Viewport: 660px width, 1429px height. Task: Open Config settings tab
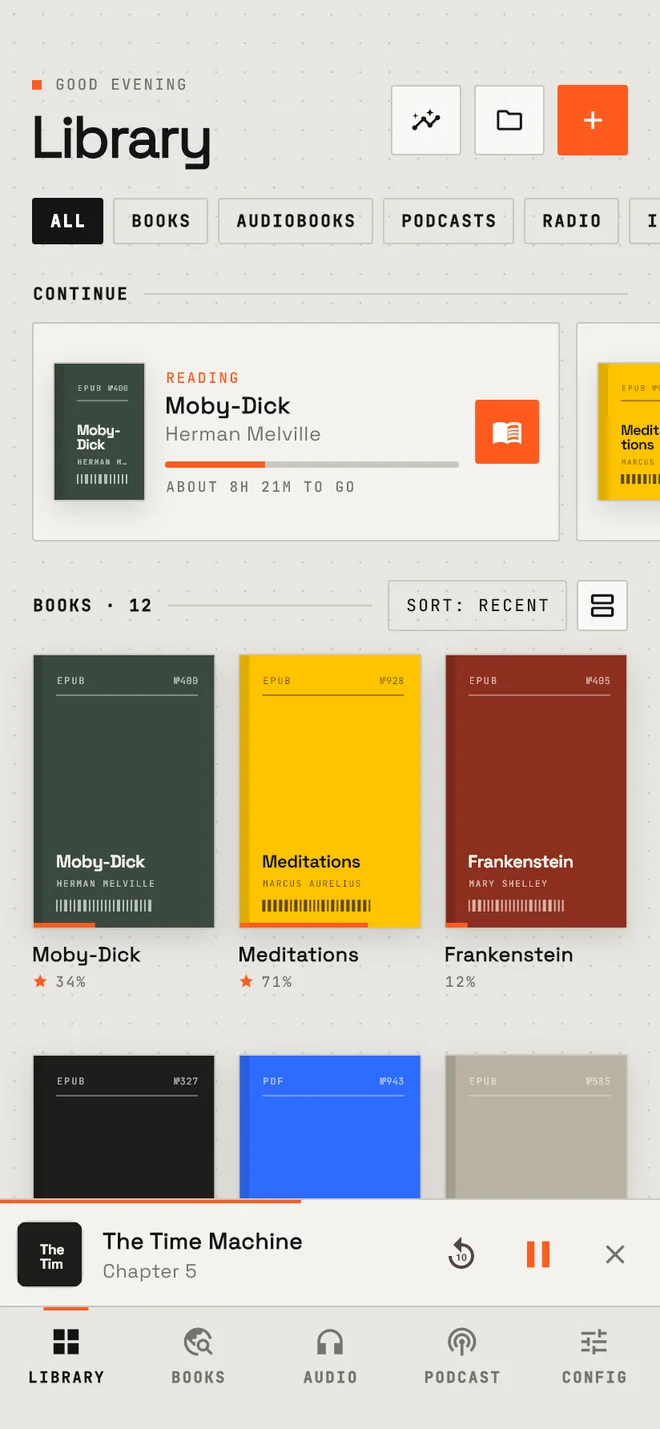[594, 1357]
